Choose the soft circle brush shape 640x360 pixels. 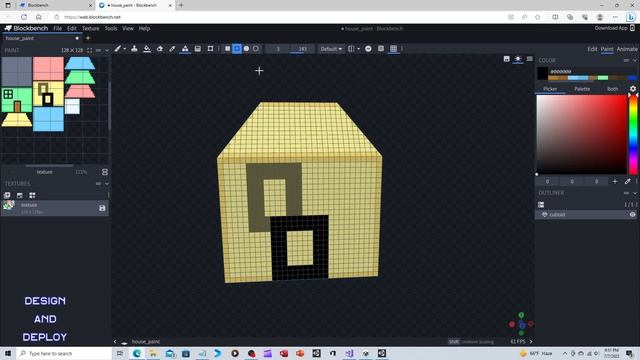pyautogui.click(x=256, y=49)
